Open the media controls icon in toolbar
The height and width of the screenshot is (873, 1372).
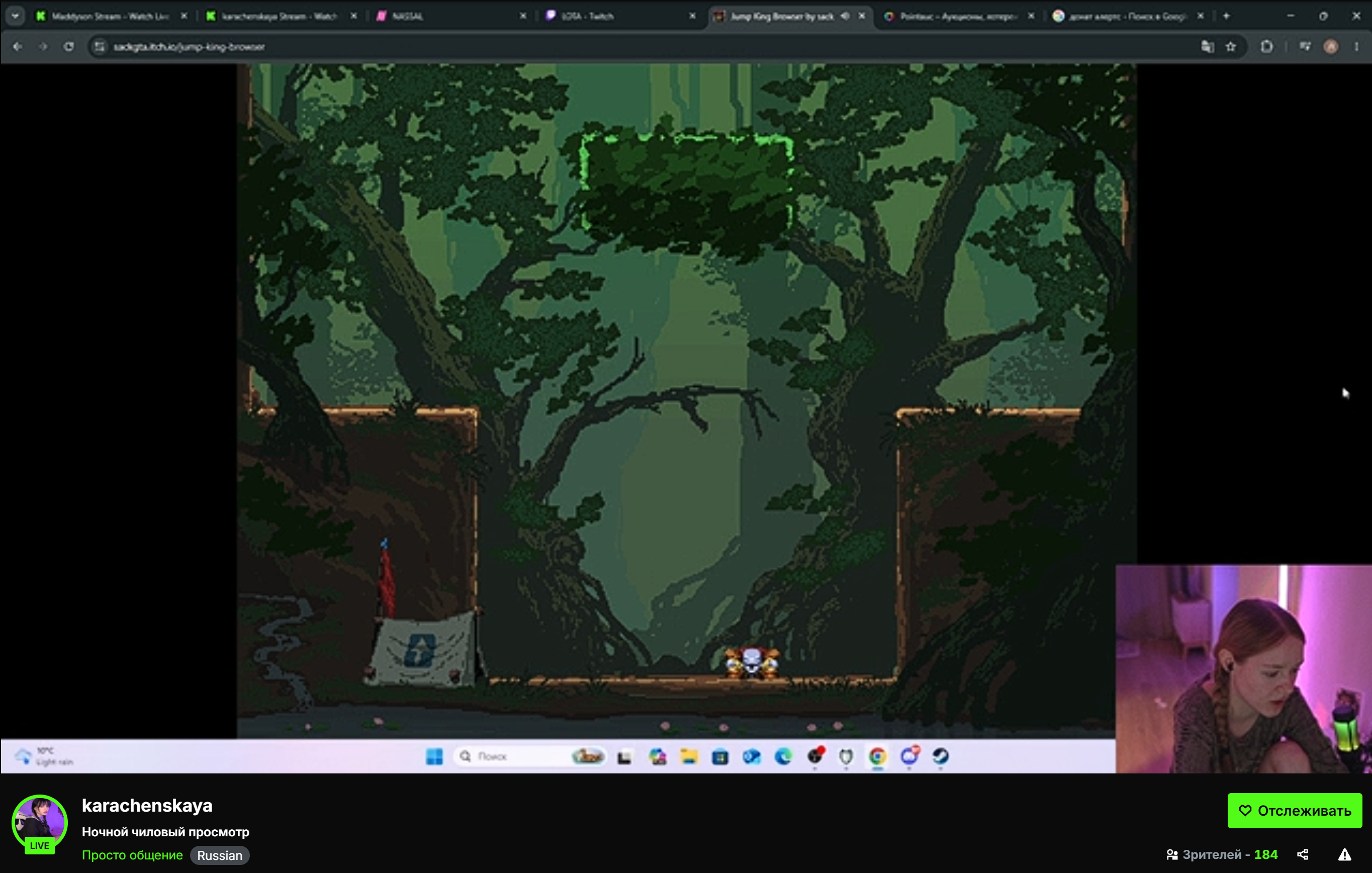tap(1305, 47)
